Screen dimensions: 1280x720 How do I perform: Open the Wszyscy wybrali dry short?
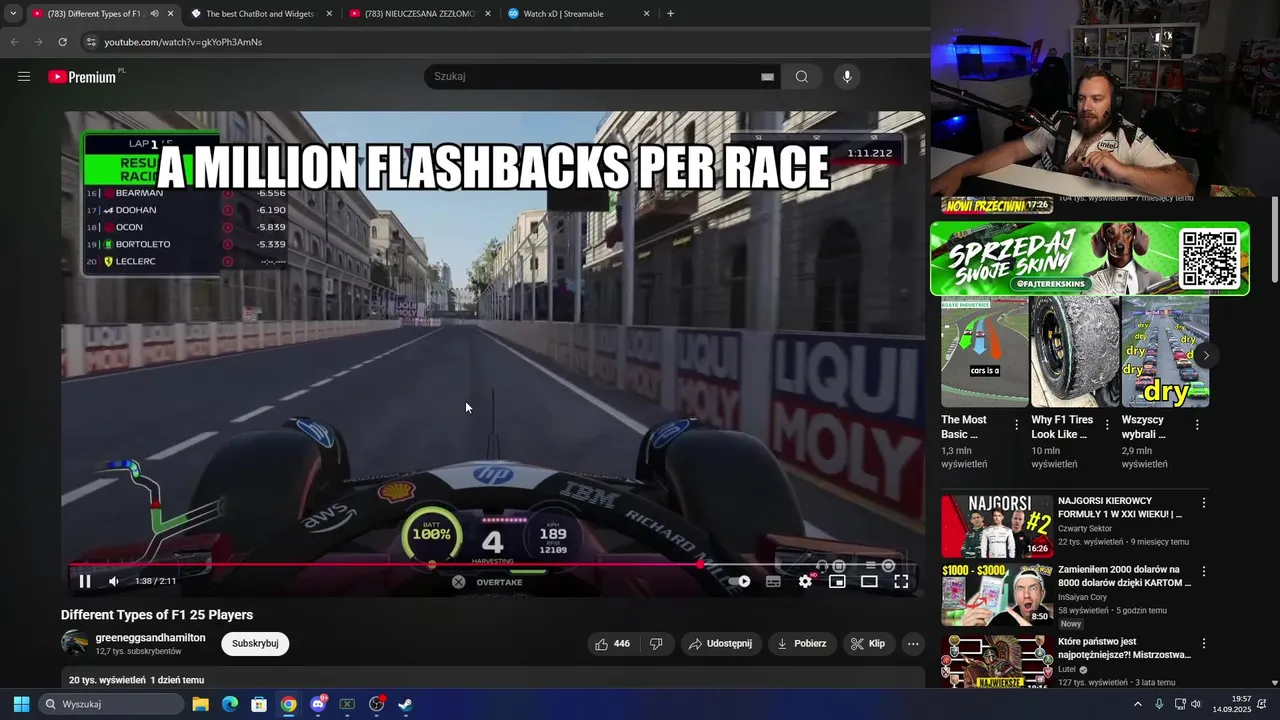pos(1165,352)
